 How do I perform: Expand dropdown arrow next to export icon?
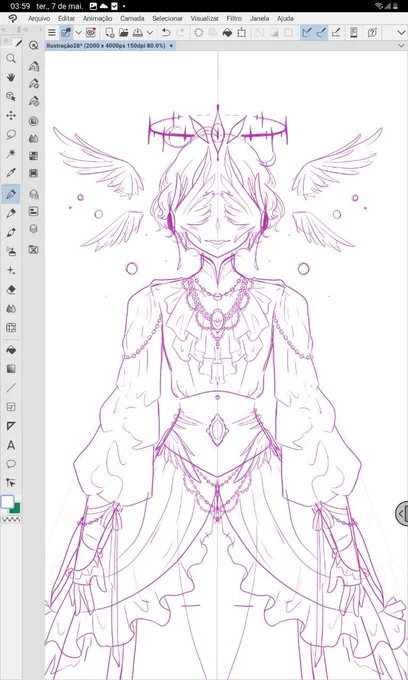[150, 33]
